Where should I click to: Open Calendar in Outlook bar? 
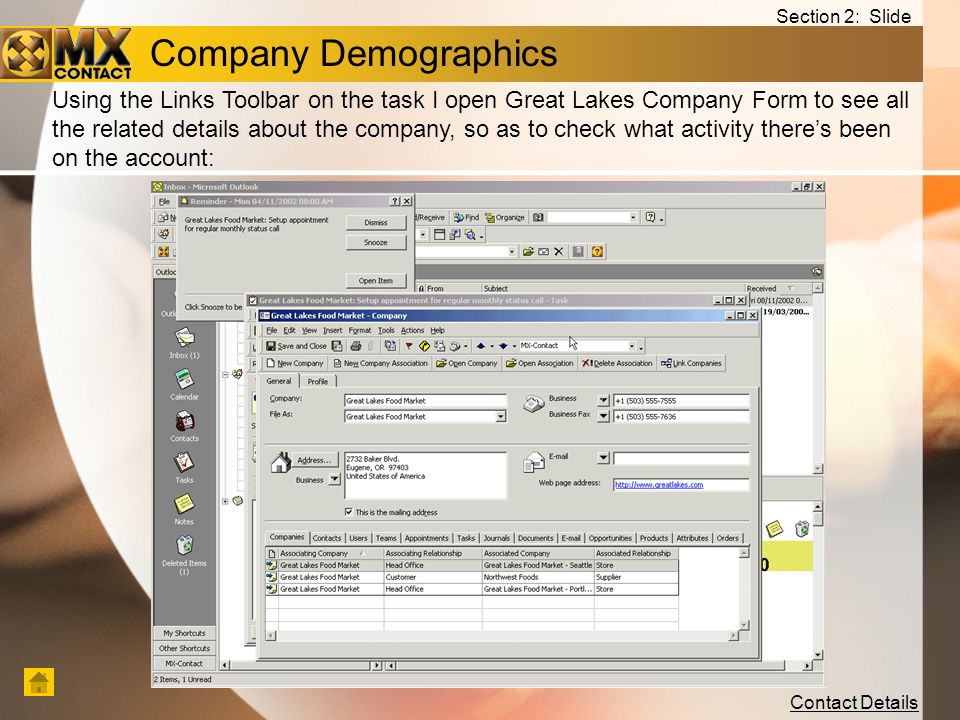[x=184, y=385]
